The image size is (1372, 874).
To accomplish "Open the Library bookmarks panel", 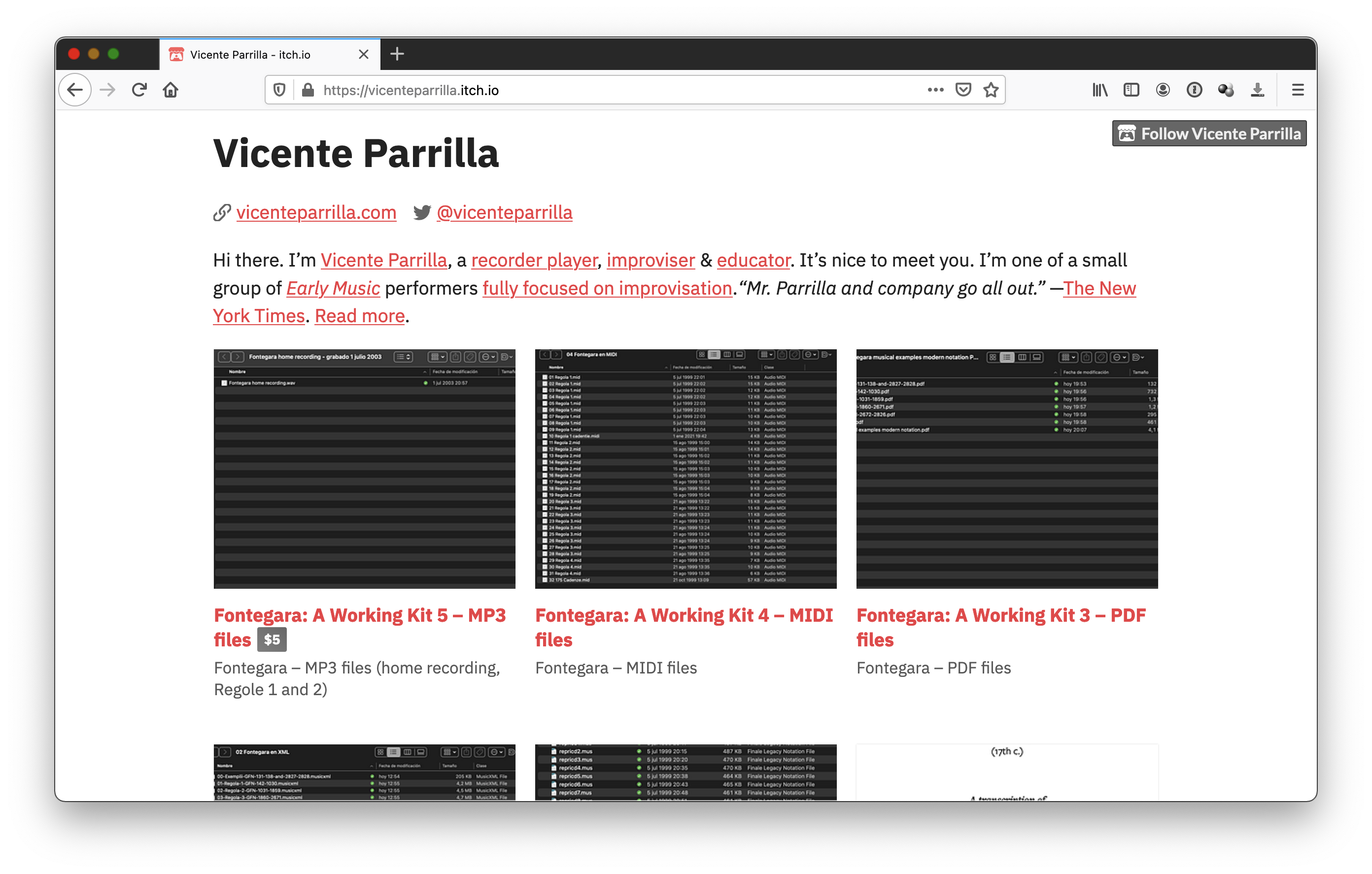I will [x=1099, y=90].
